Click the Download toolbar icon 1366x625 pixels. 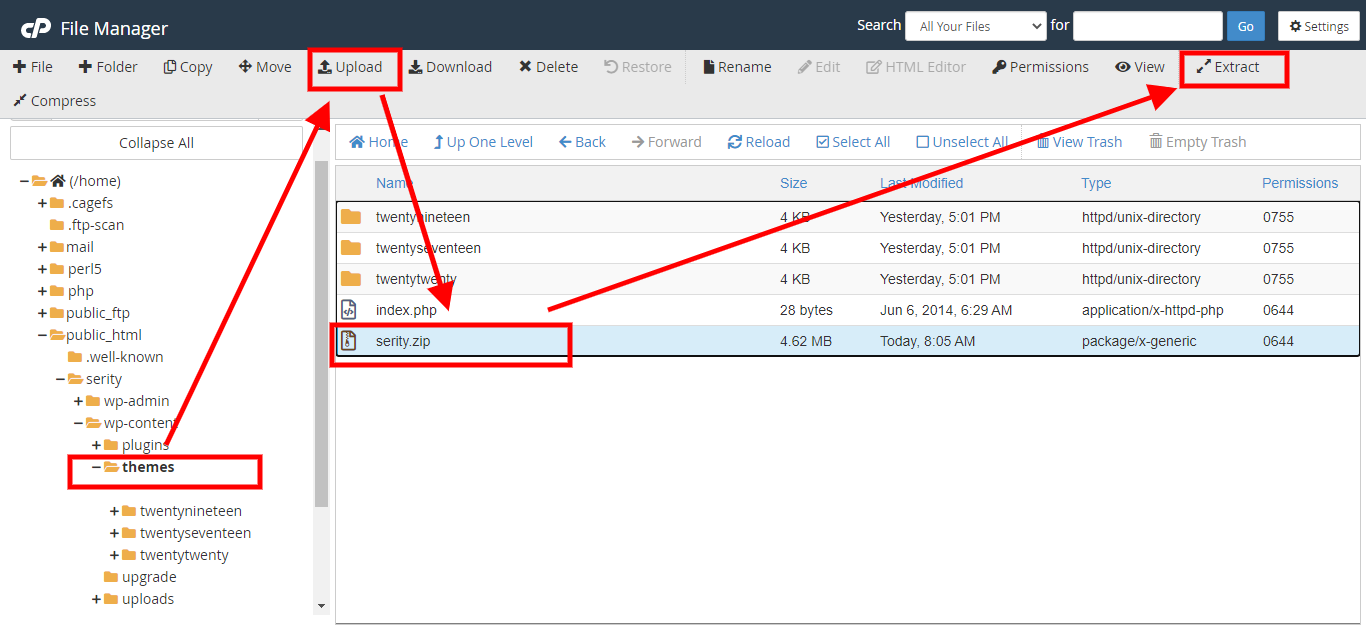[x=415, y=67]
